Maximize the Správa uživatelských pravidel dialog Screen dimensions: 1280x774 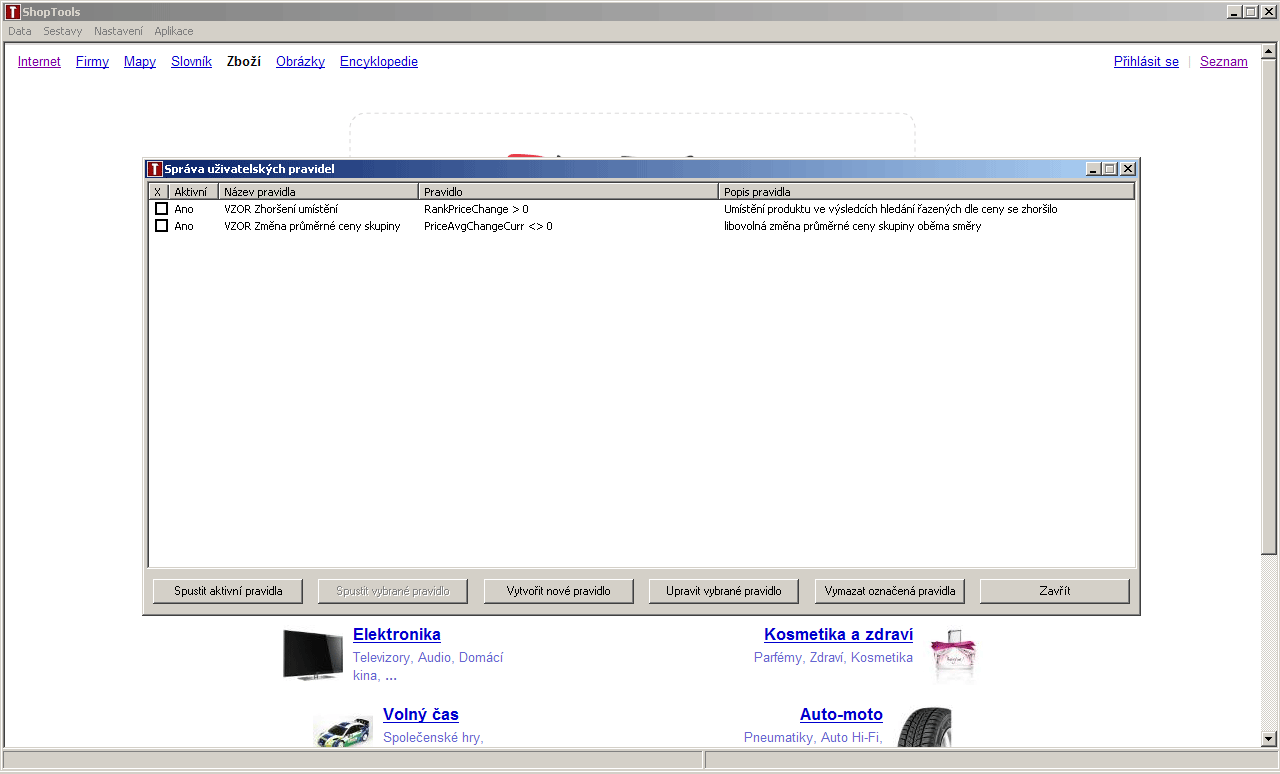coord(1110,169)
